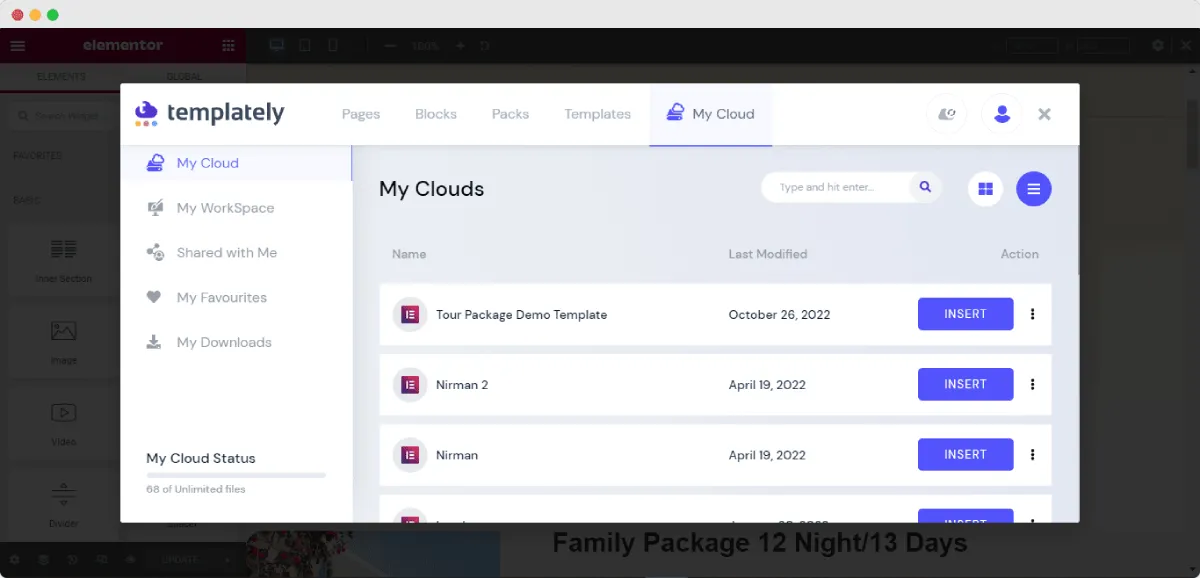Switch to grid view layout
This screenshot has width=1200, height=578.
[x=985, y=188]
